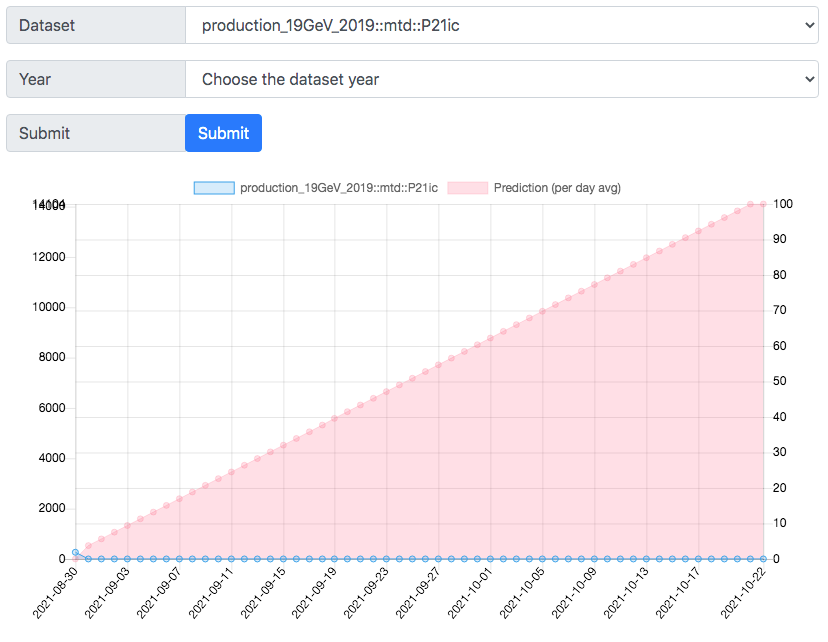The image size is (828, 642).
Task: Click the gray 'Submit' label box
Action: pyautogui.click(x=96, y=133)
